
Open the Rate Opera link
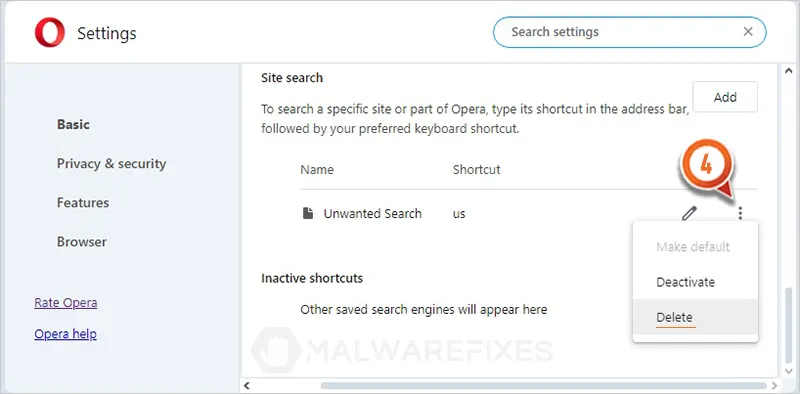click(66, 303)
